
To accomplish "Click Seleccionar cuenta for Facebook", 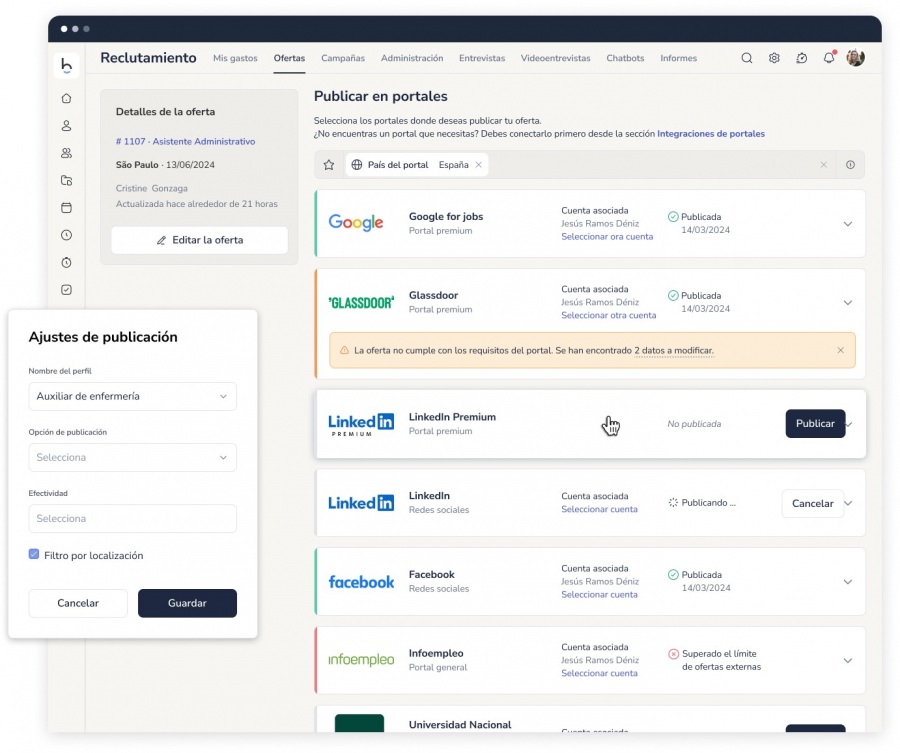I will (x=599, y=595).
